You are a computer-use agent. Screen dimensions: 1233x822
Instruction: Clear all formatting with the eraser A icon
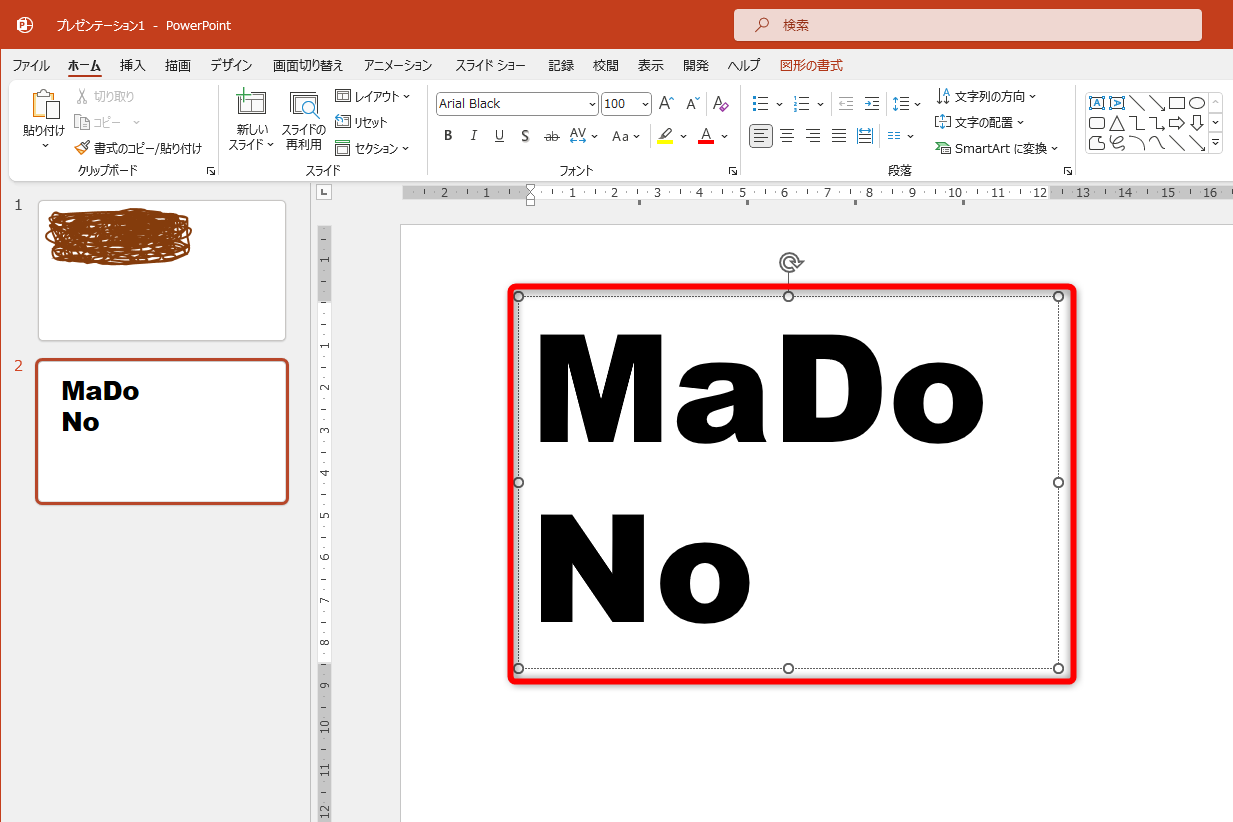click(x=720, y=104)
